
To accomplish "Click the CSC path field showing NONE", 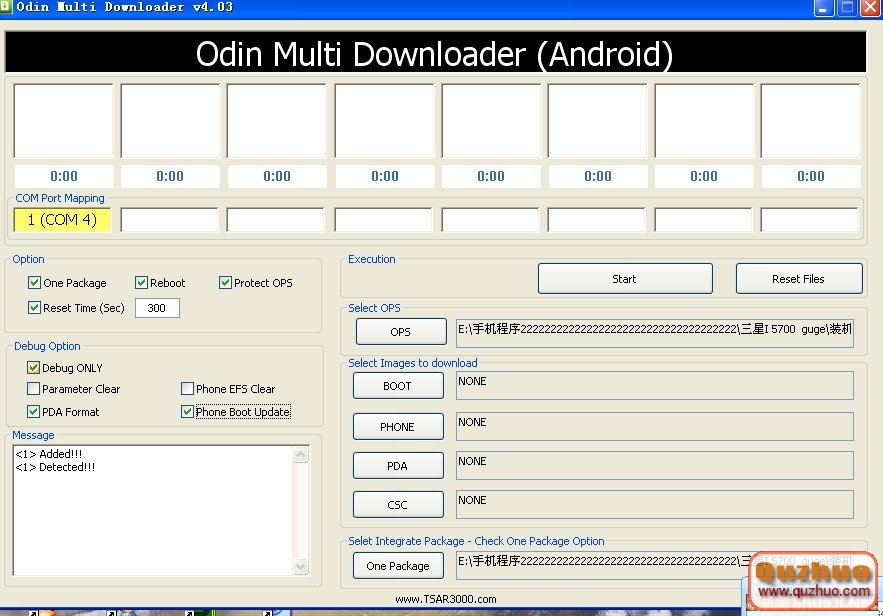I will (655, 505).
